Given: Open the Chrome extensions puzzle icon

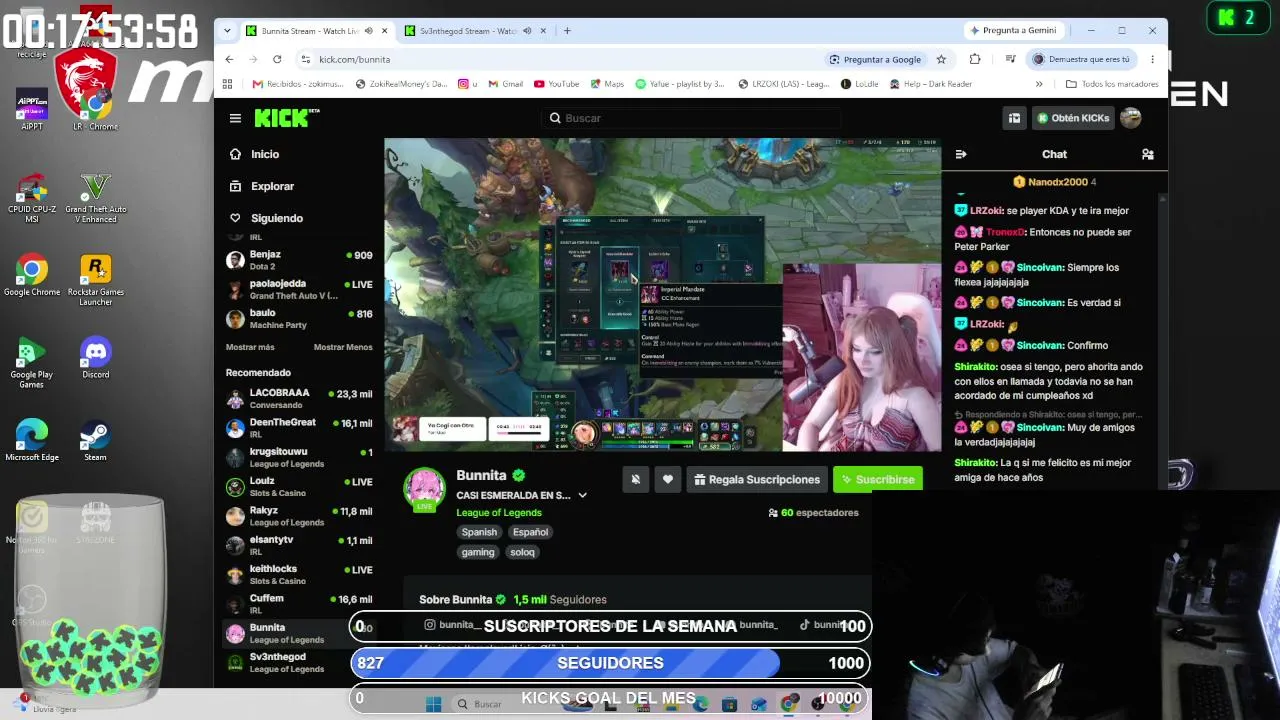Looking at the screenshot, I should point(975,59).
